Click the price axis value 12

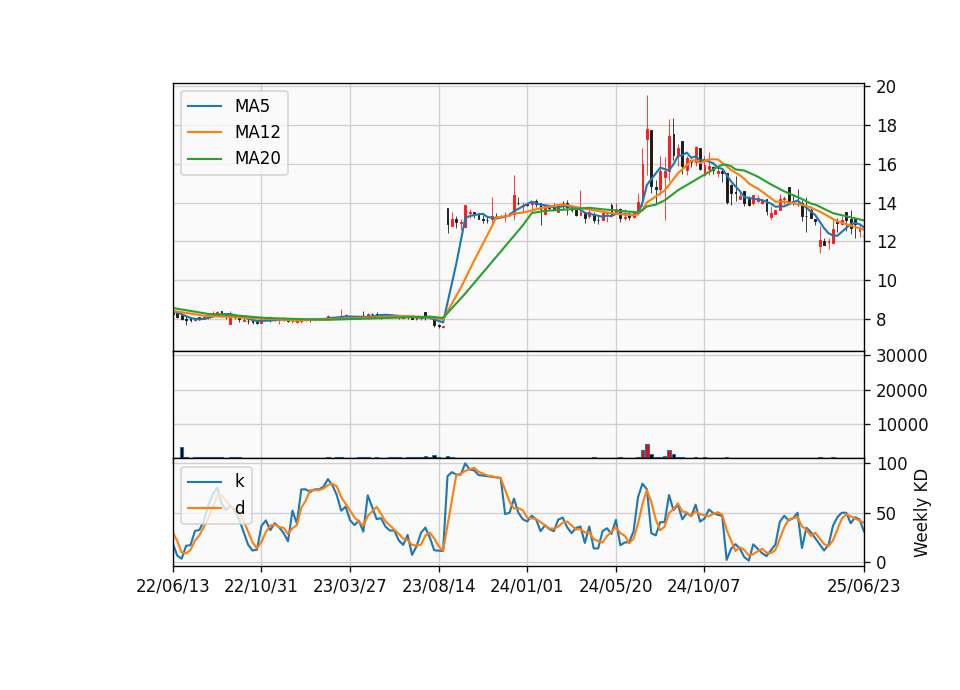(886, 242)
